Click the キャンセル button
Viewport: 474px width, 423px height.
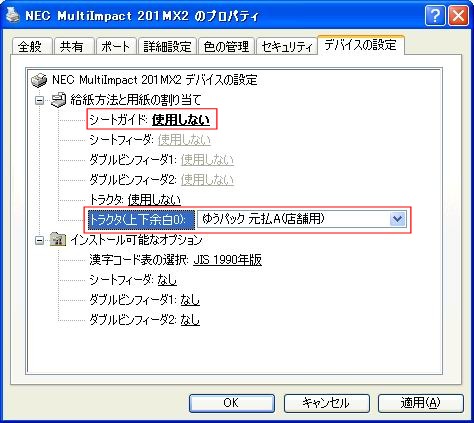click(326, 403)
